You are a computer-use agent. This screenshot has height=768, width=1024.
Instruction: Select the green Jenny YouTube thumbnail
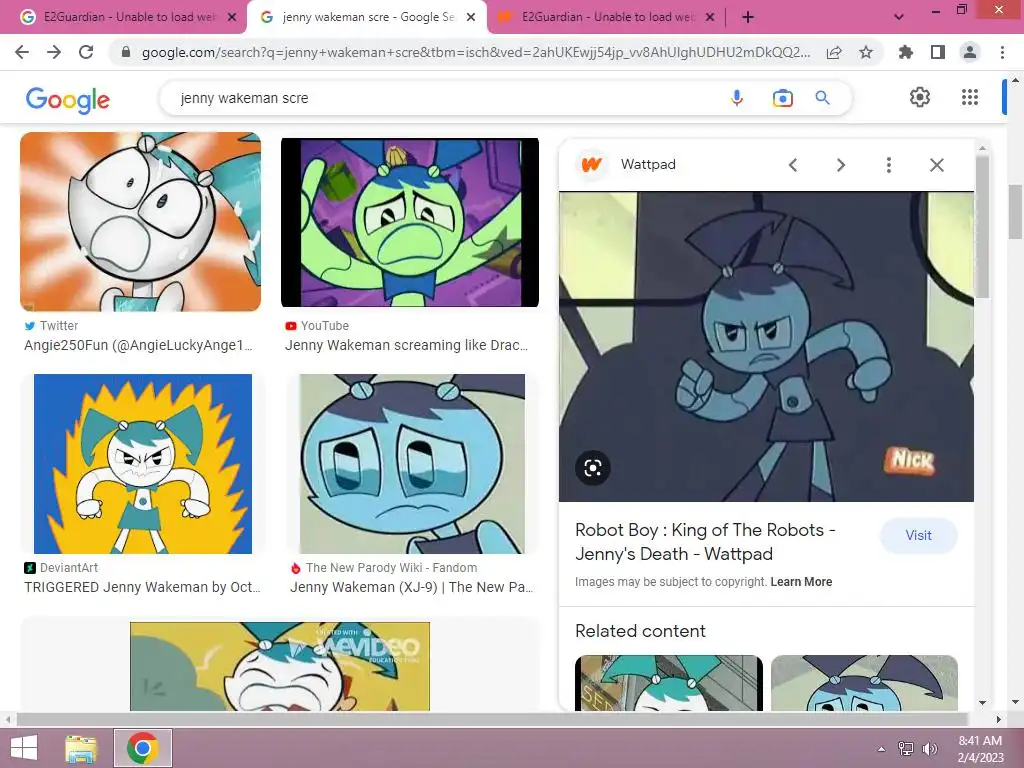coord(409,222)
